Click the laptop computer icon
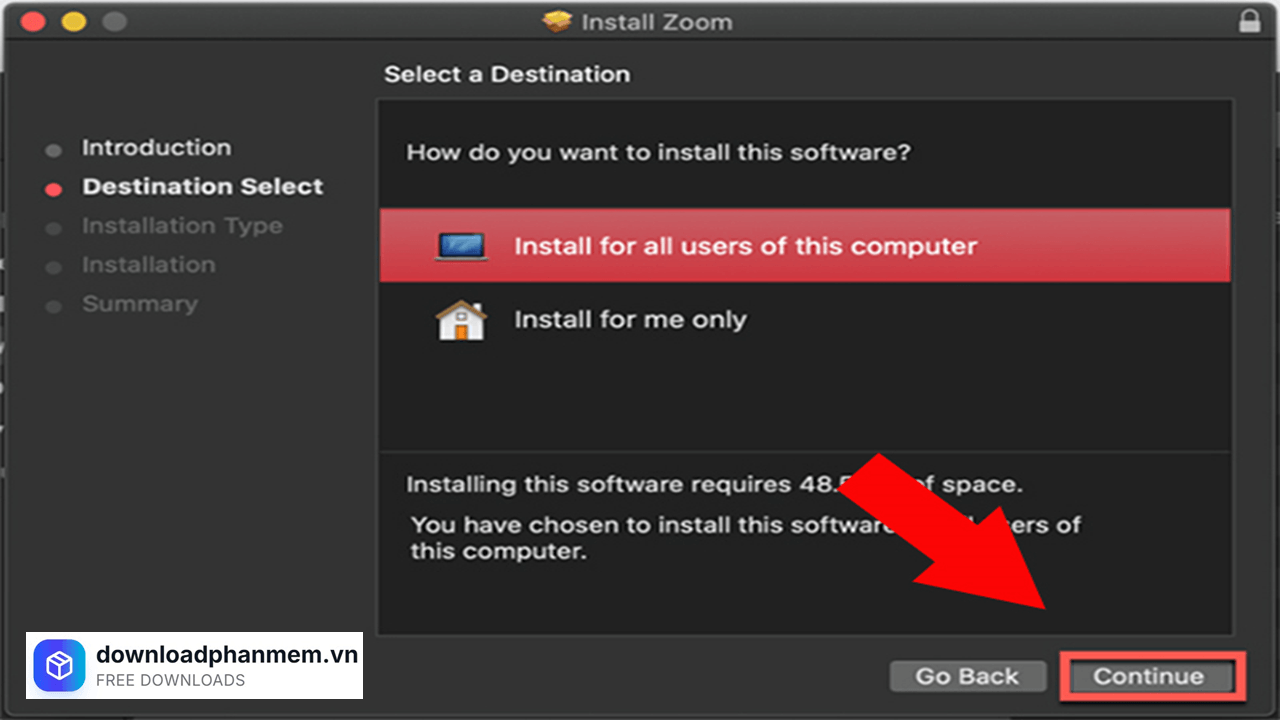The height and width of the screenshot is (720, 1280). pos(462,246)
